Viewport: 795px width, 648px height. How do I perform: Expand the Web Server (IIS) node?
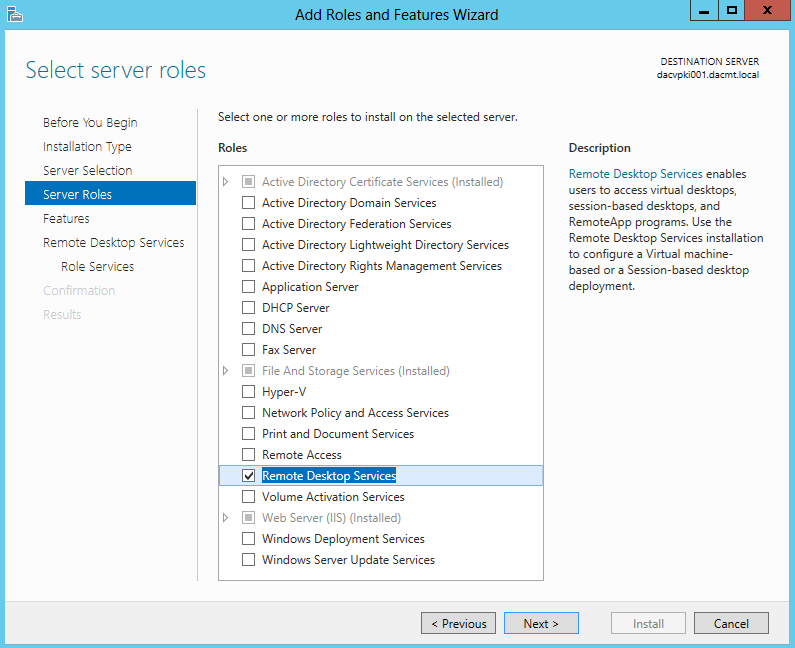coord(226,518)
